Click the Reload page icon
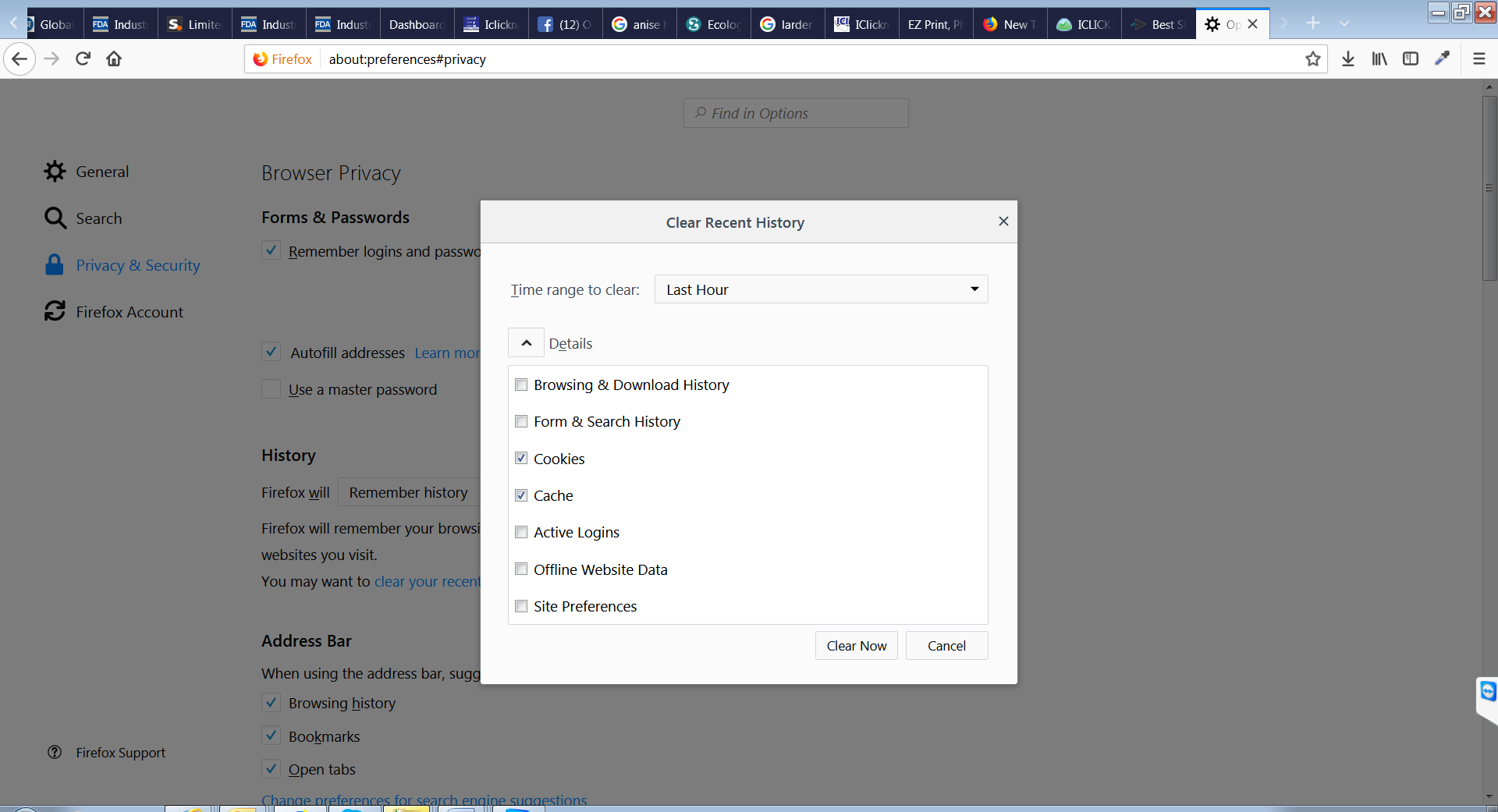 [x=83, y=59]
